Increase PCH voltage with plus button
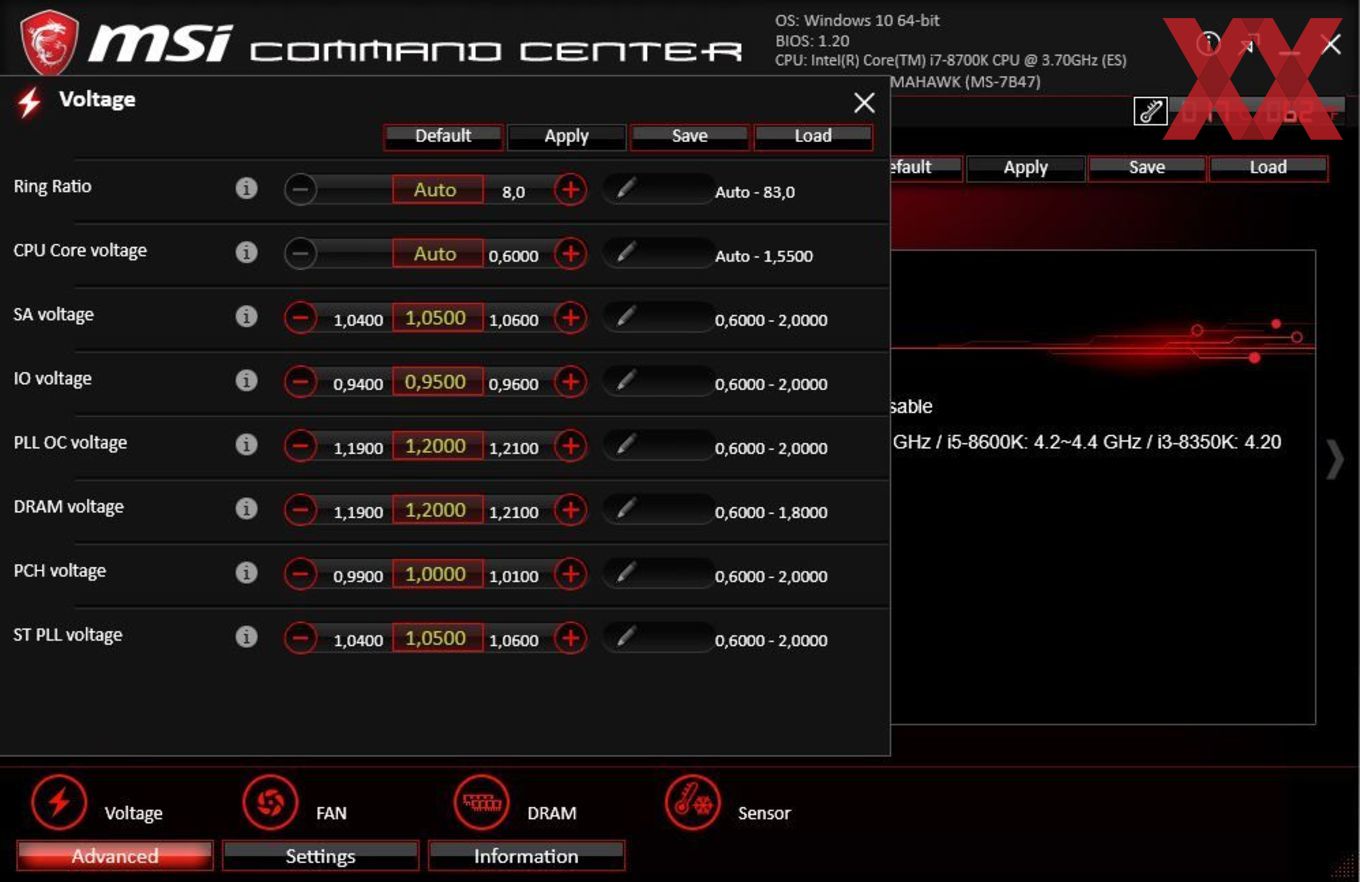1360x882 pixels. [570, 574]
